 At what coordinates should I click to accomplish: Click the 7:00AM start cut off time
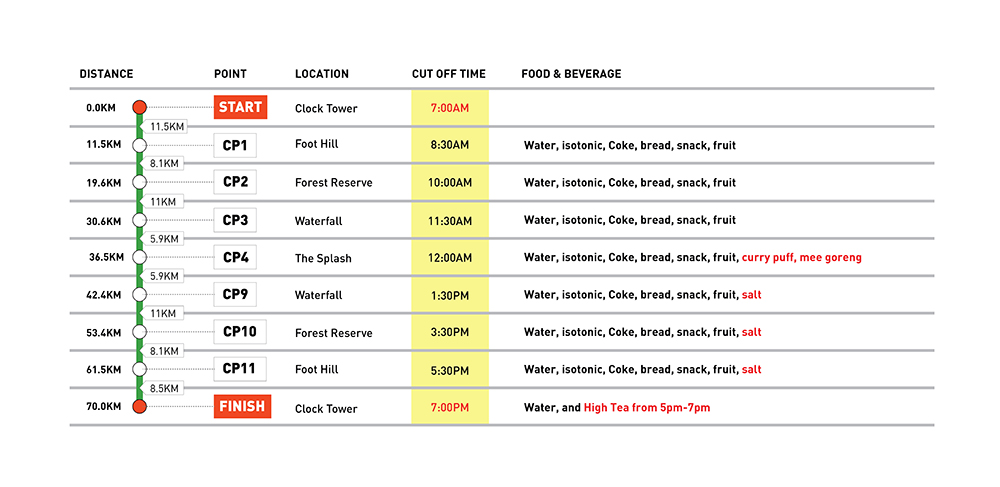450,108
